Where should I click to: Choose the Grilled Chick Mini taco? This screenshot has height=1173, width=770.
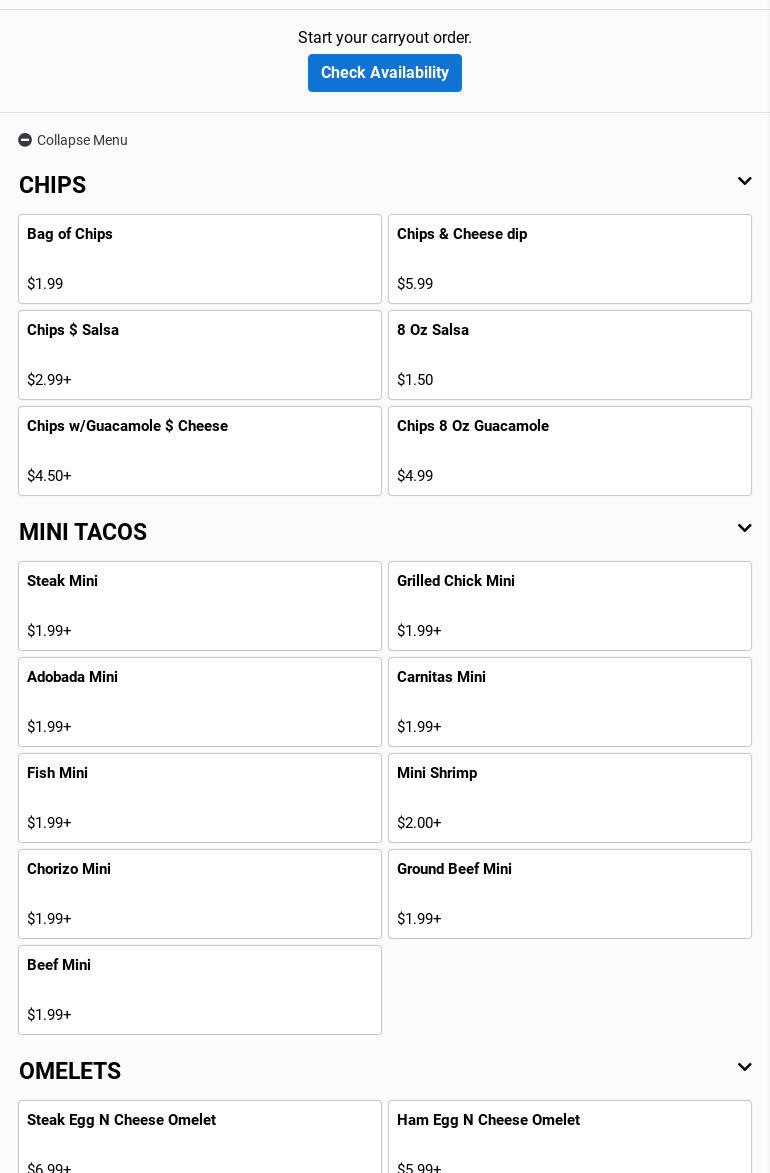(570, 606)
